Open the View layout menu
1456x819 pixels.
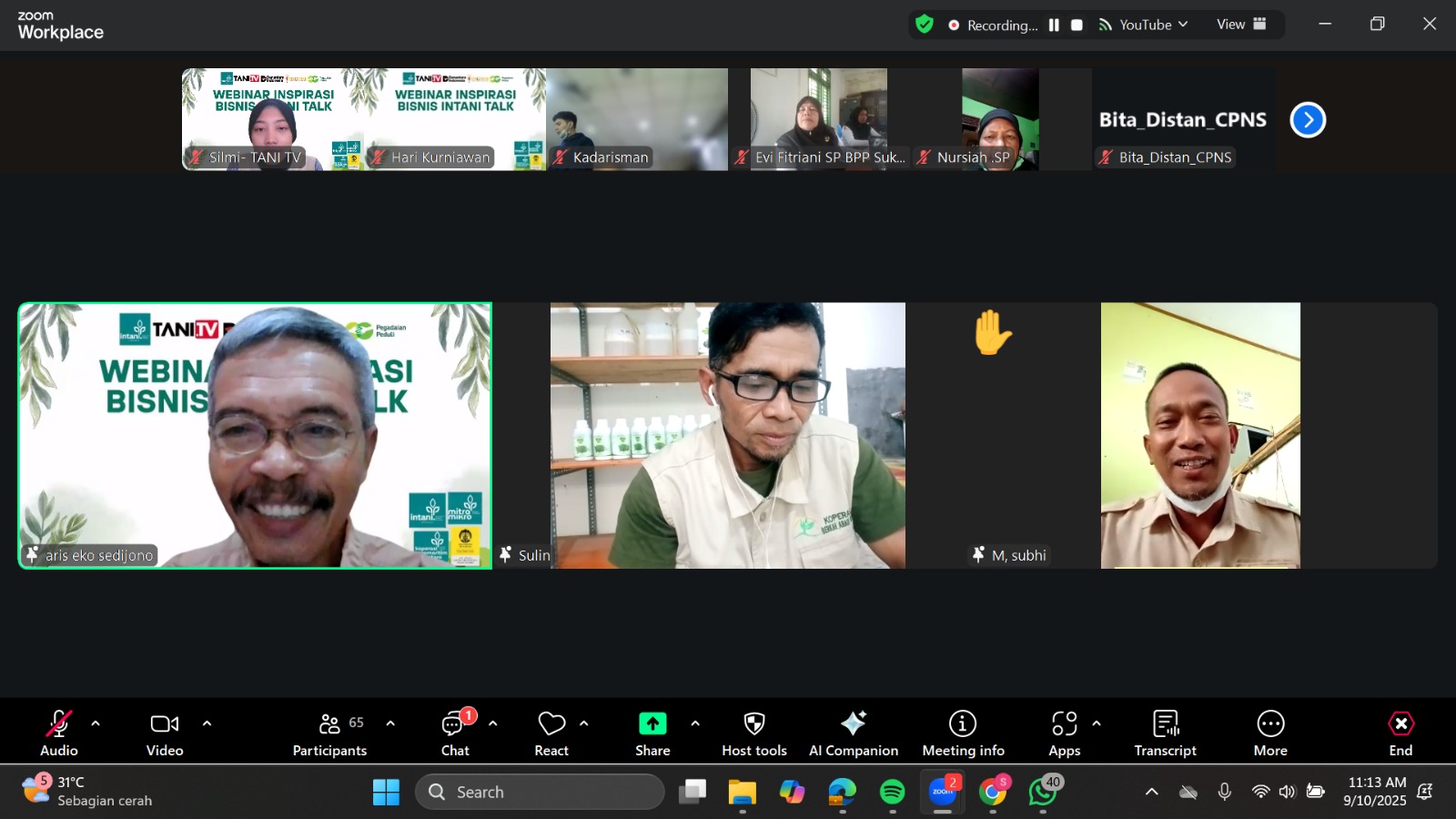pos(1241,25)
